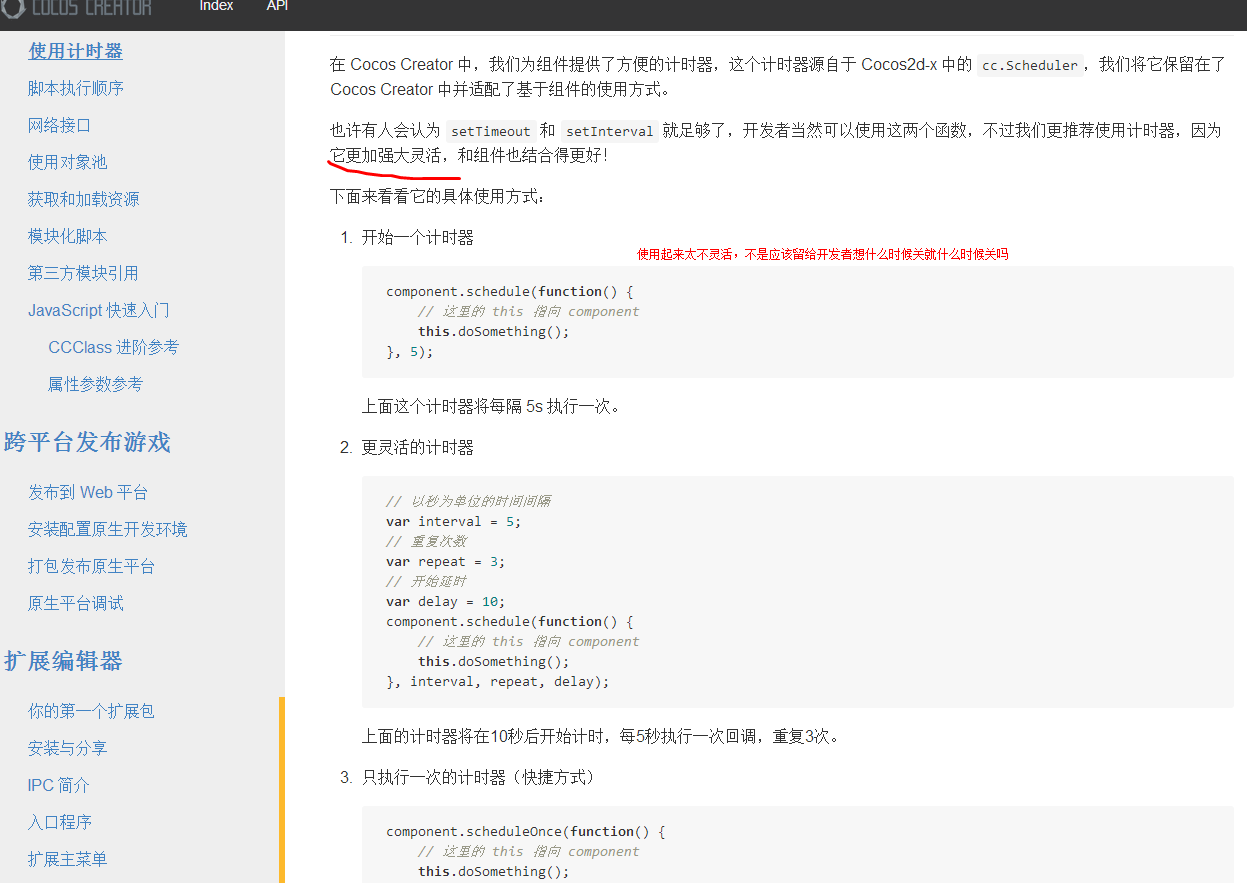This screenshot has width=1247, height=883.
Task: Click the cc.Scheduler inline code
Action: [x=1030, y=65]
